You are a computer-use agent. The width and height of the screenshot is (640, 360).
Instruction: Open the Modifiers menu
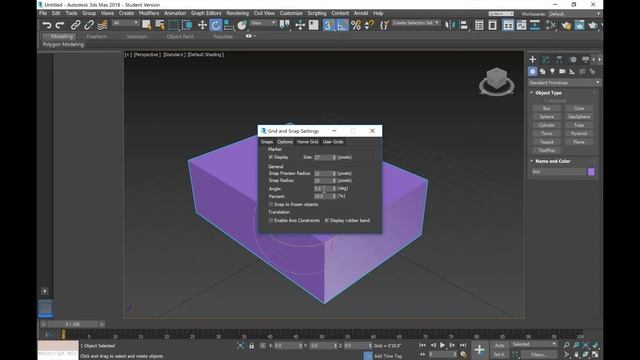tap(149, 13)
